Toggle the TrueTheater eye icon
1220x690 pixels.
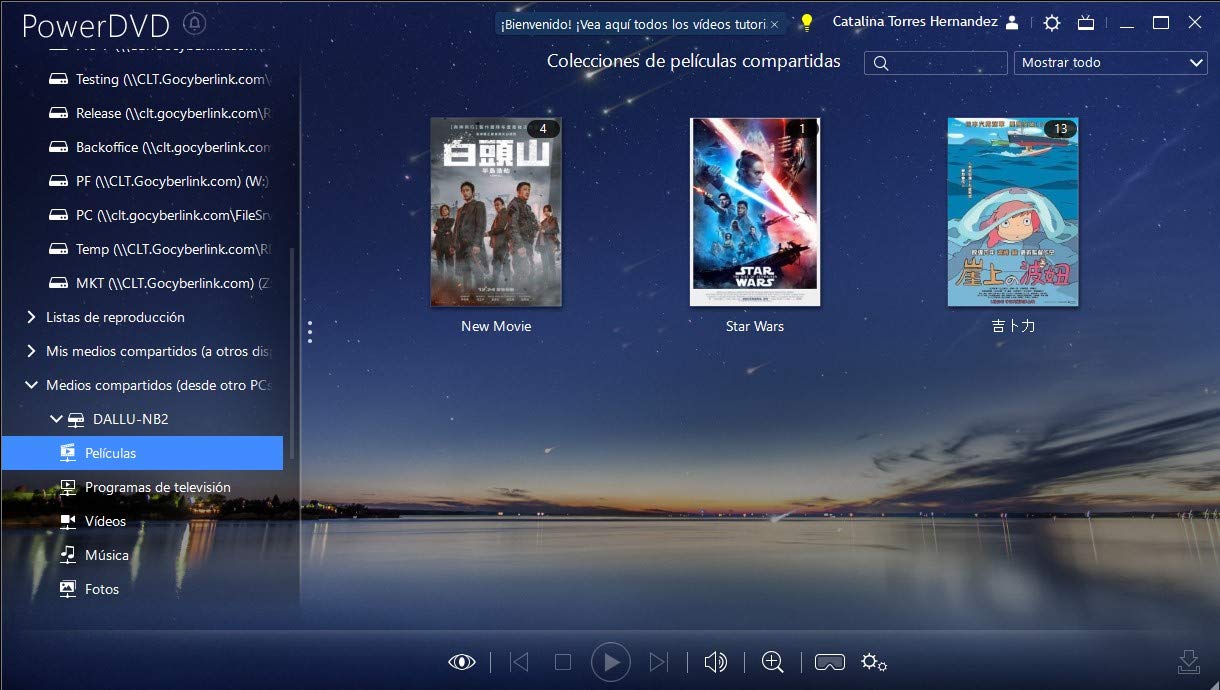coord(461,661)
